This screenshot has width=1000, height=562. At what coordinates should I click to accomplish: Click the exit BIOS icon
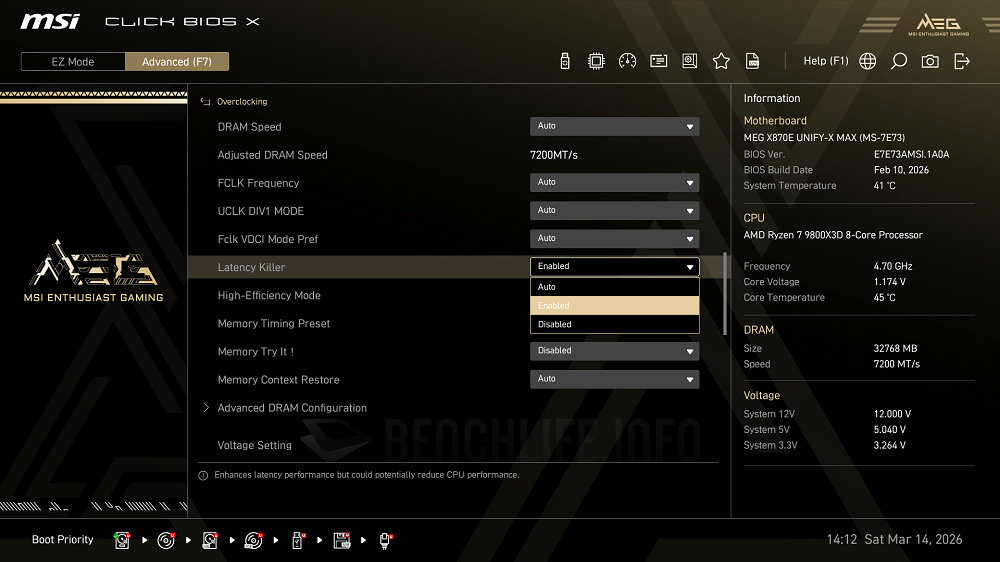pyautogui.click(x=962, y=61)
